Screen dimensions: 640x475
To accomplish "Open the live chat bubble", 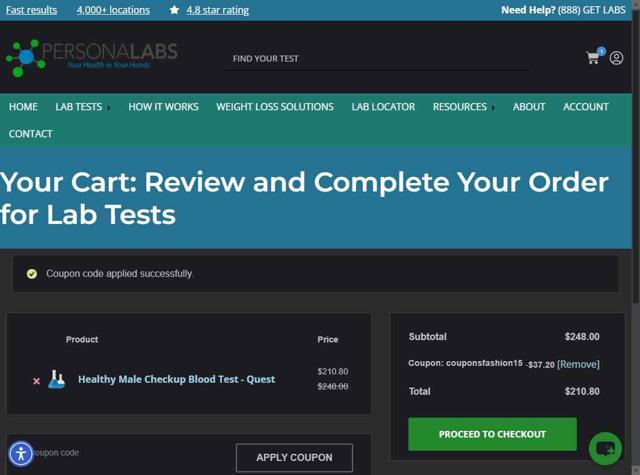I will click(605, 448).
